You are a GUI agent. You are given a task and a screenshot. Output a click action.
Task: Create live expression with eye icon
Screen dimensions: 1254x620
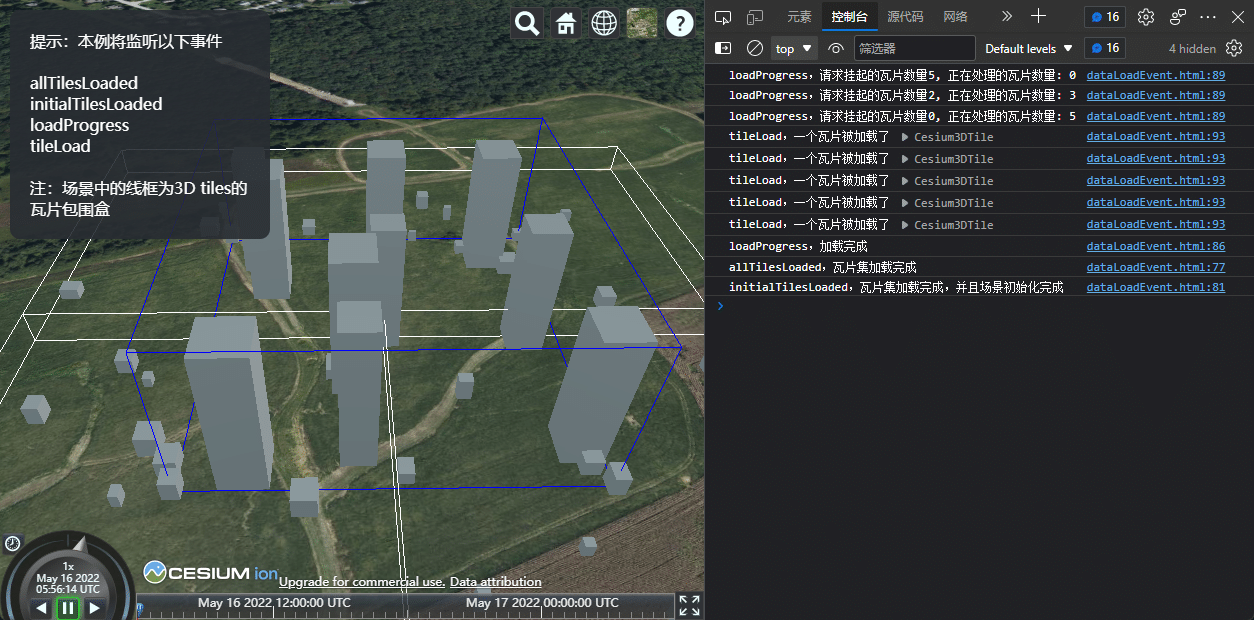click(x=836, y=48)
